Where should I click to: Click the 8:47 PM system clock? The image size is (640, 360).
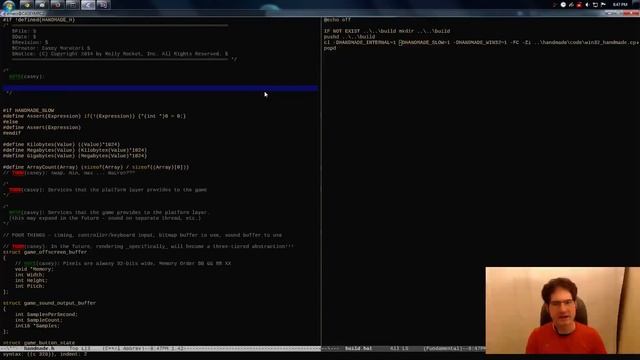[x=620, y=4]
